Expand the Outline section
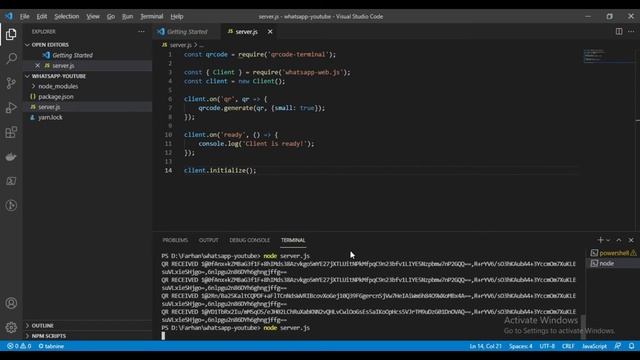Viewport: 640px width, 360px height. (42, 326)
